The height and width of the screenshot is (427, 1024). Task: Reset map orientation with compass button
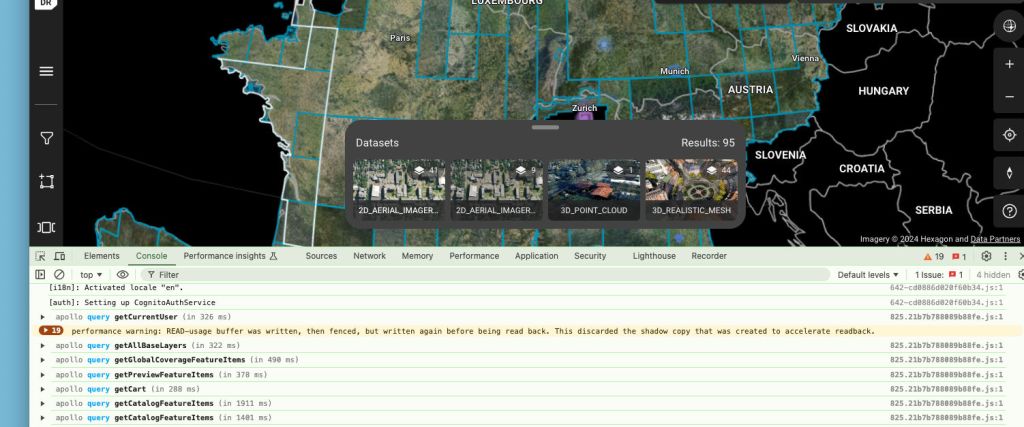pyautogui.click(x=1009, y=172)
